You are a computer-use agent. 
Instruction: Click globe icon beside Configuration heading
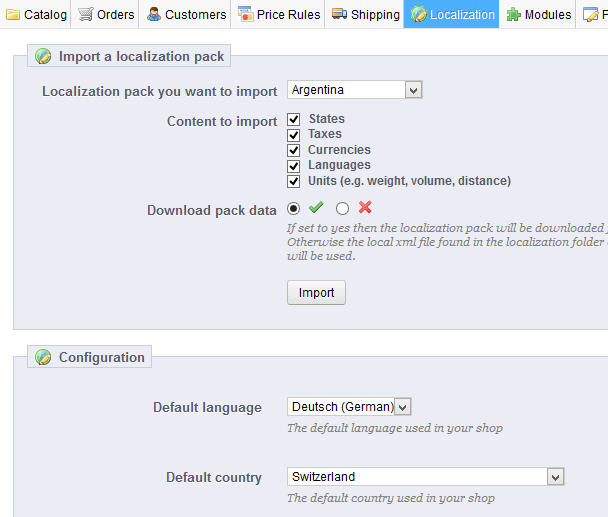(43, 357)
